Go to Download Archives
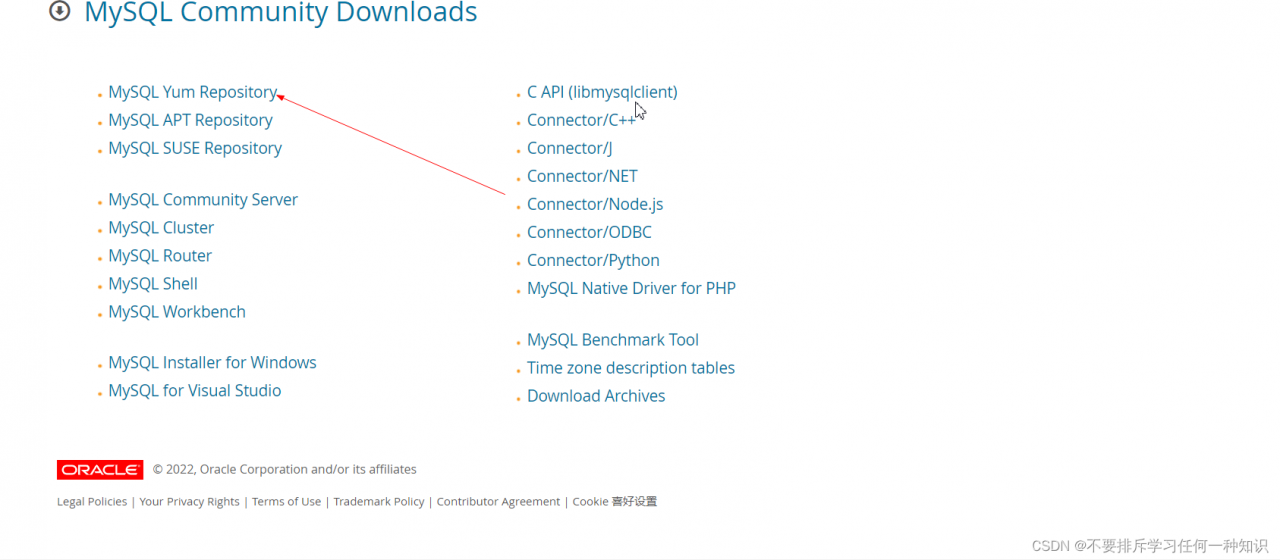The width and height of the screenshot is (1280, 560). pyautogui.click(x=596, y=396)
